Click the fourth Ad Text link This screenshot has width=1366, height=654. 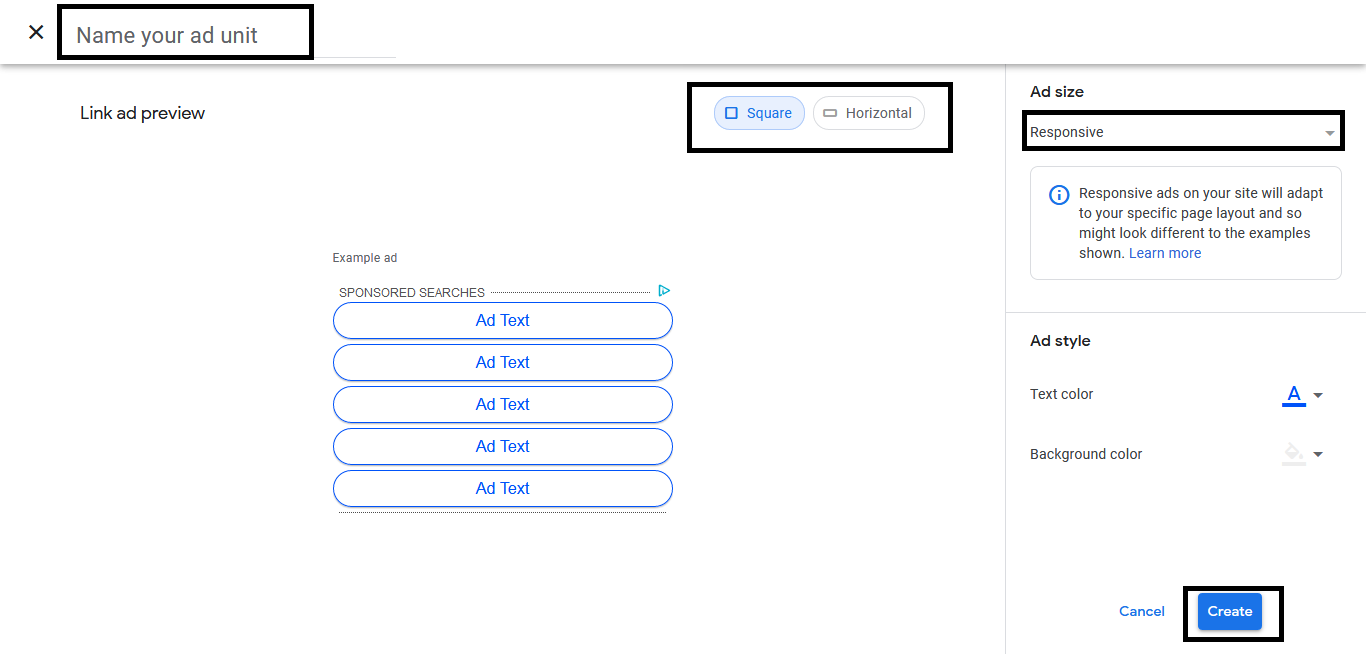point(502,446)
